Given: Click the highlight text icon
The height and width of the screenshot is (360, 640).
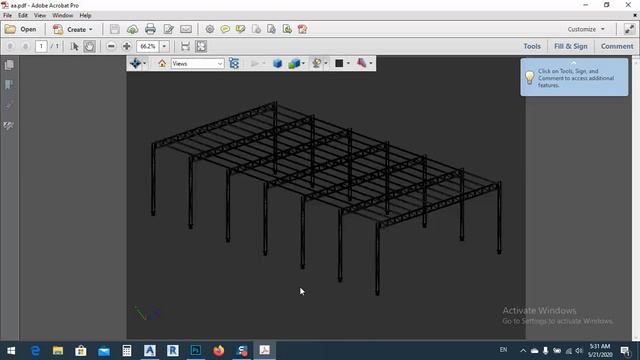Looking at the screenshot, I should pyautogui.click(x=240, y=29).
